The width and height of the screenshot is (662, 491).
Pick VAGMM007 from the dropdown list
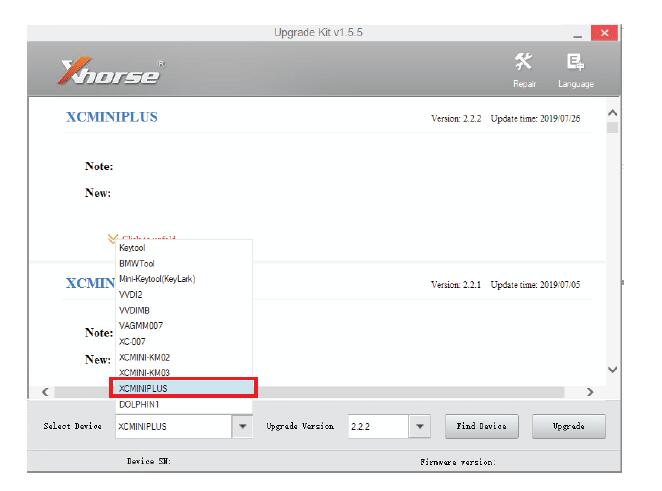pos(184,326)
